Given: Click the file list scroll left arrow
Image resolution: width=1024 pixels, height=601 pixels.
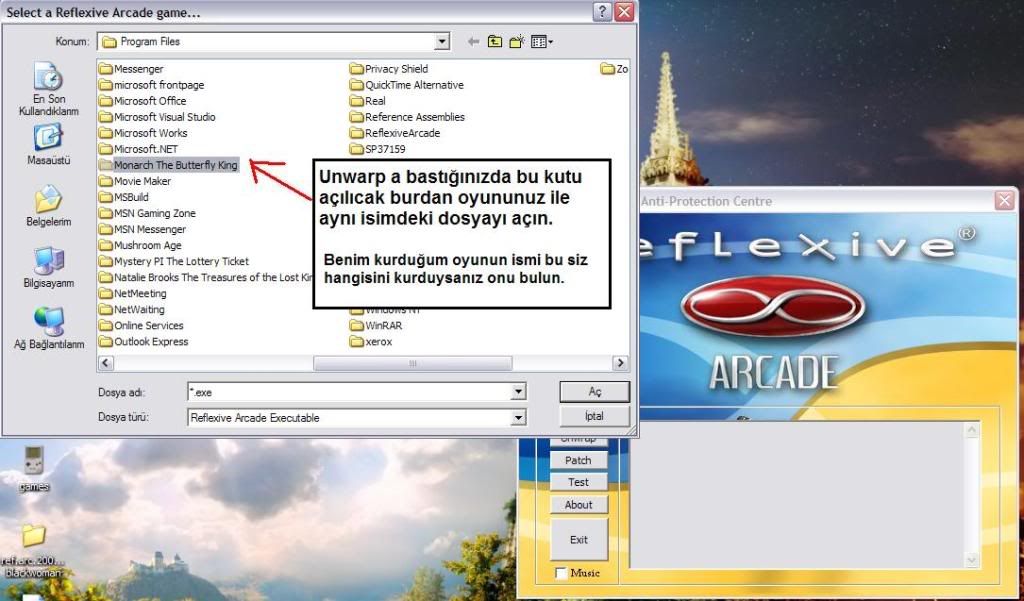Looking at the screenshot, I should 106,363.
